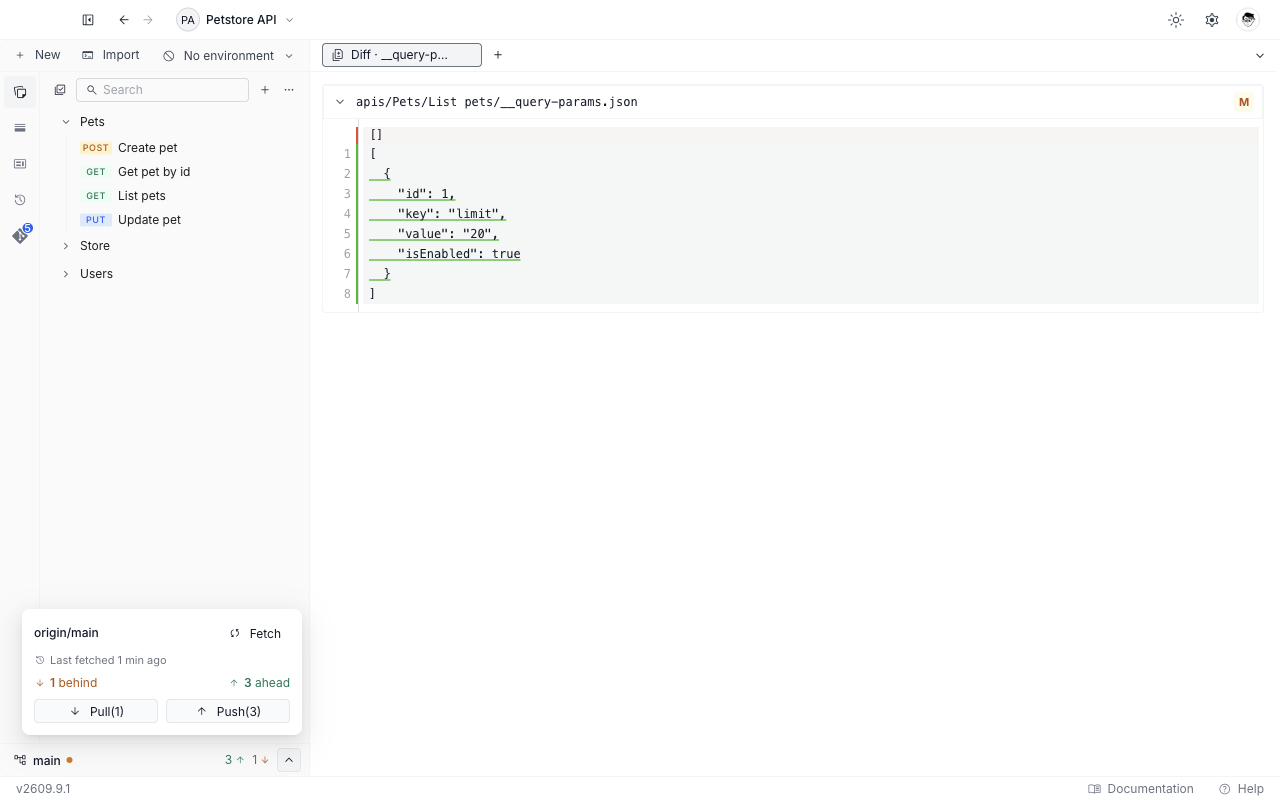Click the Import button
The width and height of the screenshot is (1280, 800).
[x=111, y=55]
